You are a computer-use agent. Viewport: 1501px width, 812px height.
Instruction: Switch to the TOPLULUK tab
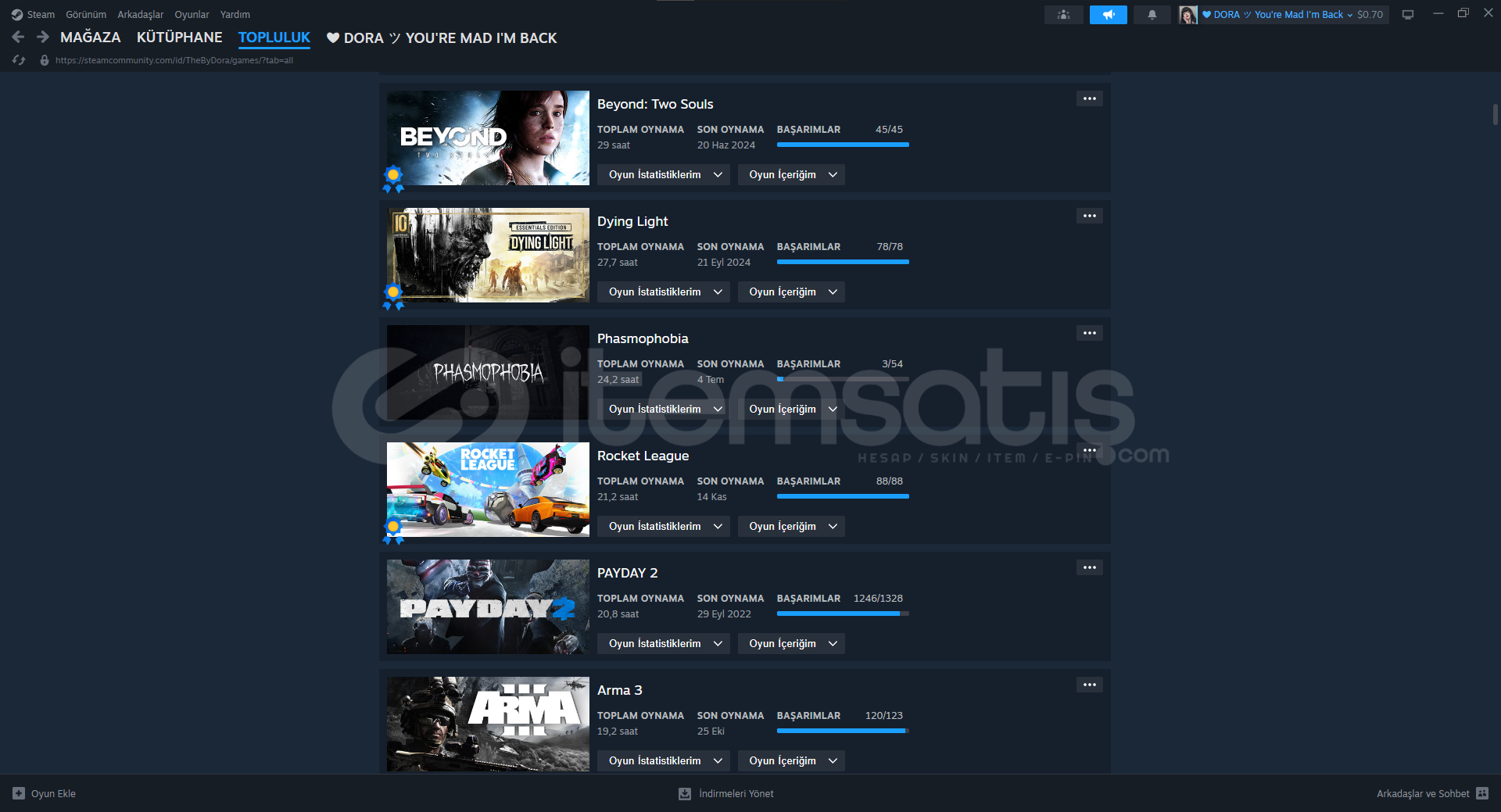[274, 38]
